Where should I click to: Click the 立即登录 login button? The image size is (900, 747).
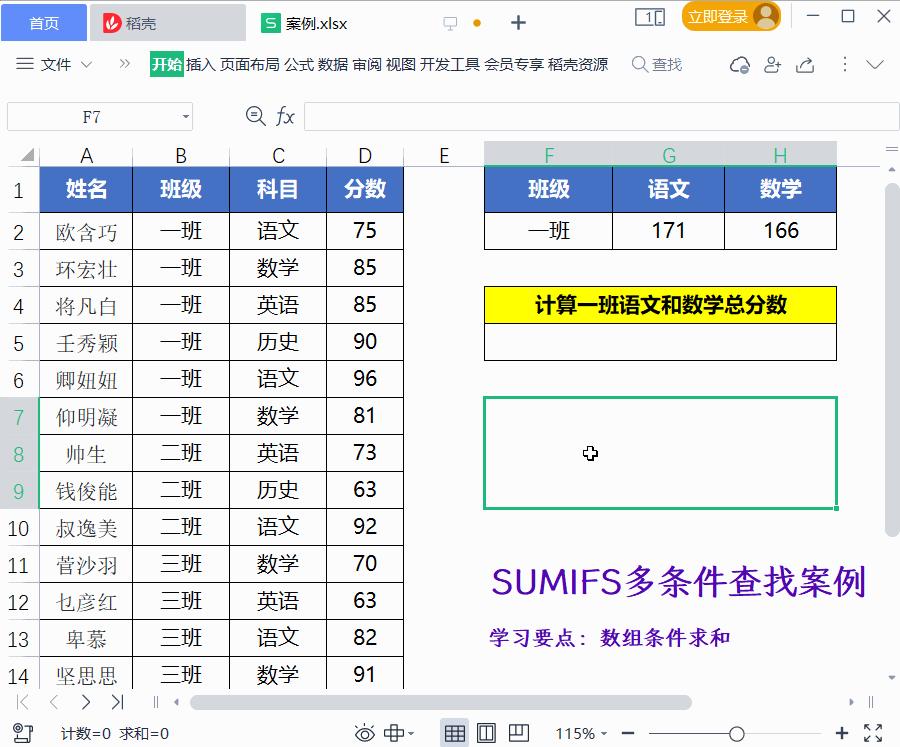pyautogui.click(x=718, y=17)
